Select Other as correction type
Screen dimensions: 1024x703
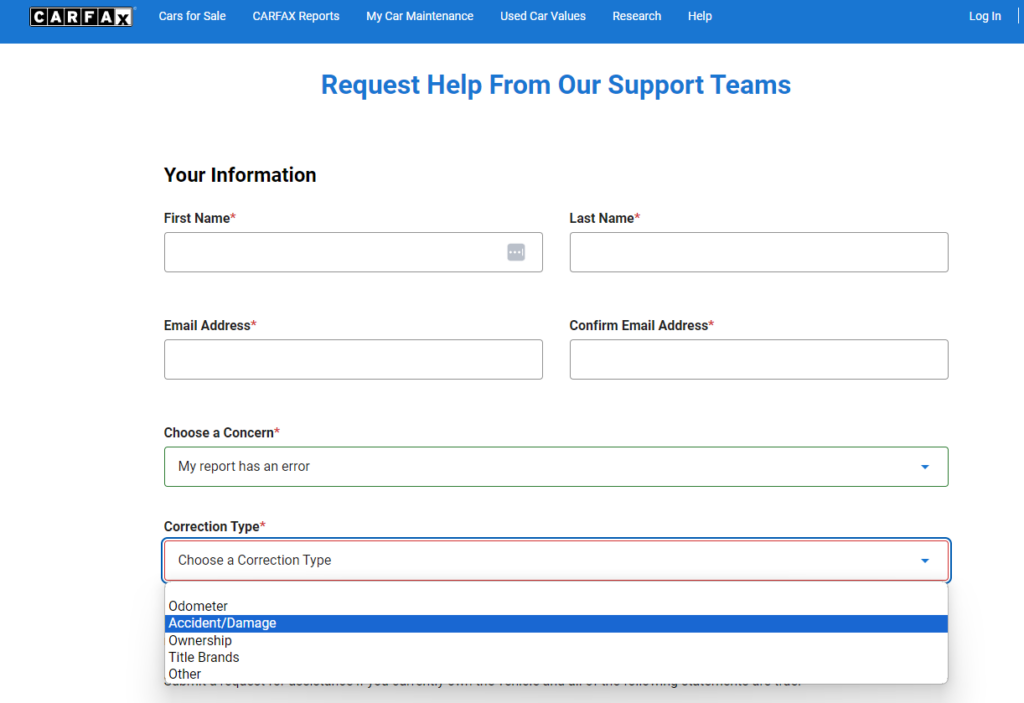point(185,674)
